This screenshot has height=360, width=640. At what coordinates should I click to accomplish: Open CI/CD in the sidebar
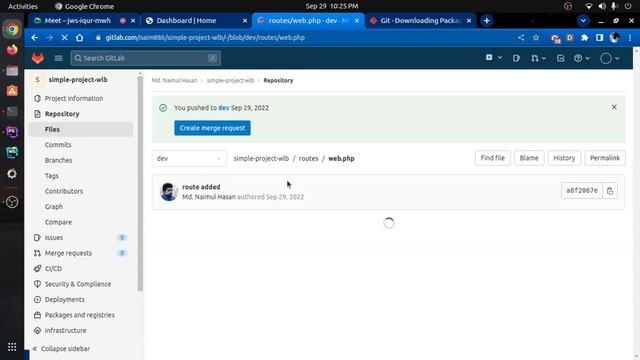tap(81, 269)
